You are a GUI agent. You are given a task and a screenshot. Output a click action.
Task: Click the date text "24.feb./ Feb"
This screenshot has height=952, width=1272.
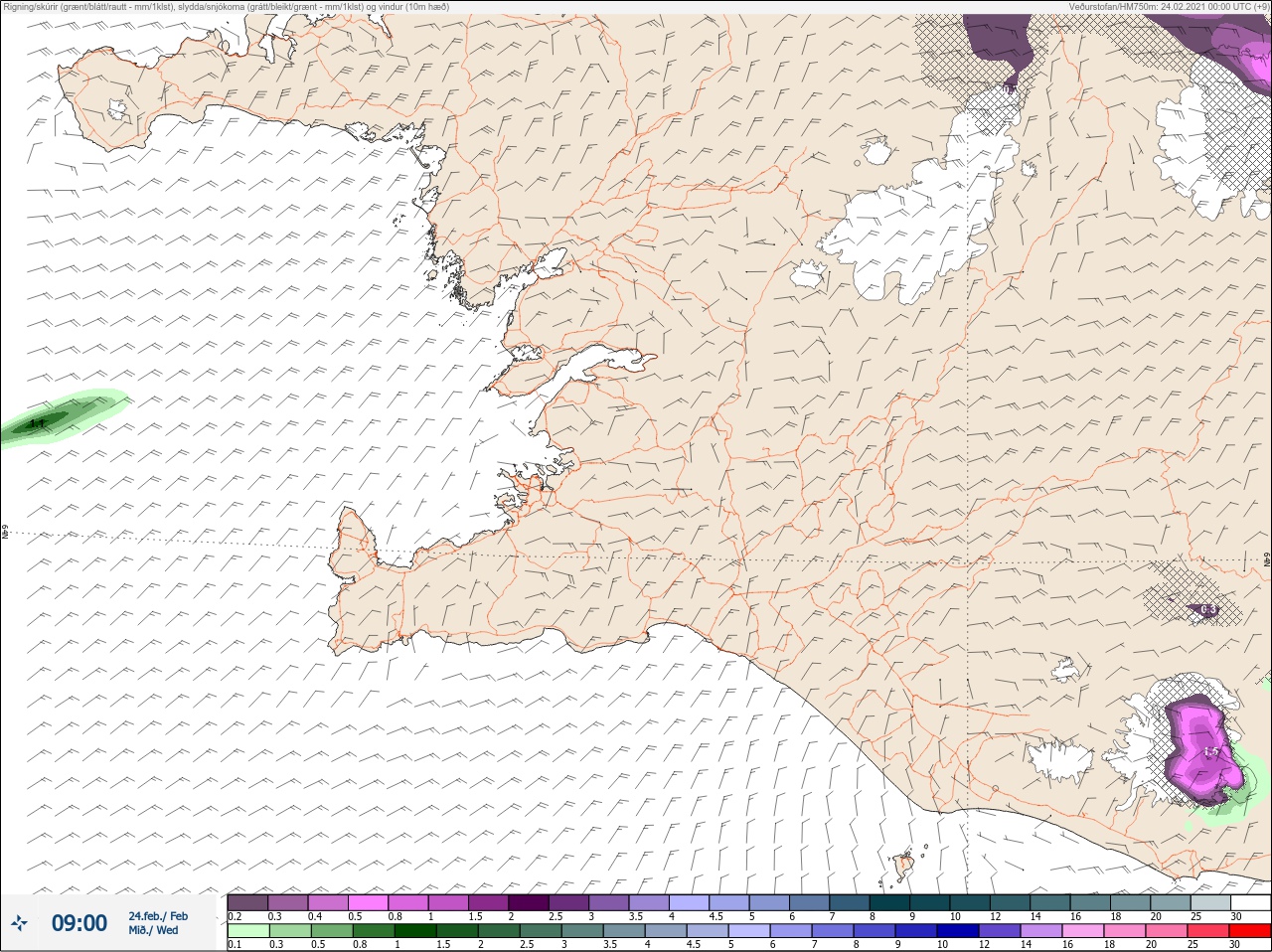coord(158,916)
